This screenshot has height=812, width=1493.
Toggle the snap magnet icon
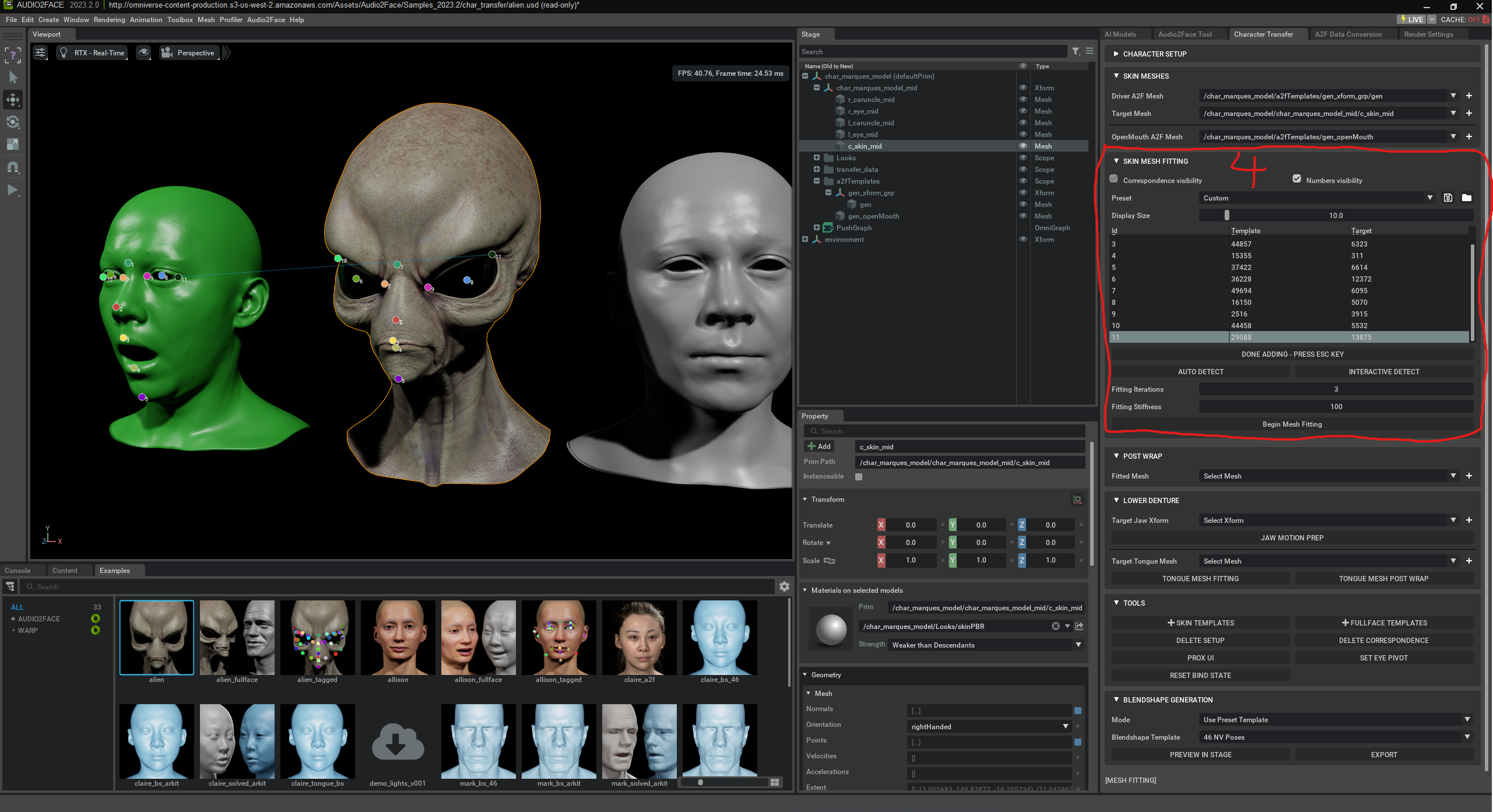point(13,168)
